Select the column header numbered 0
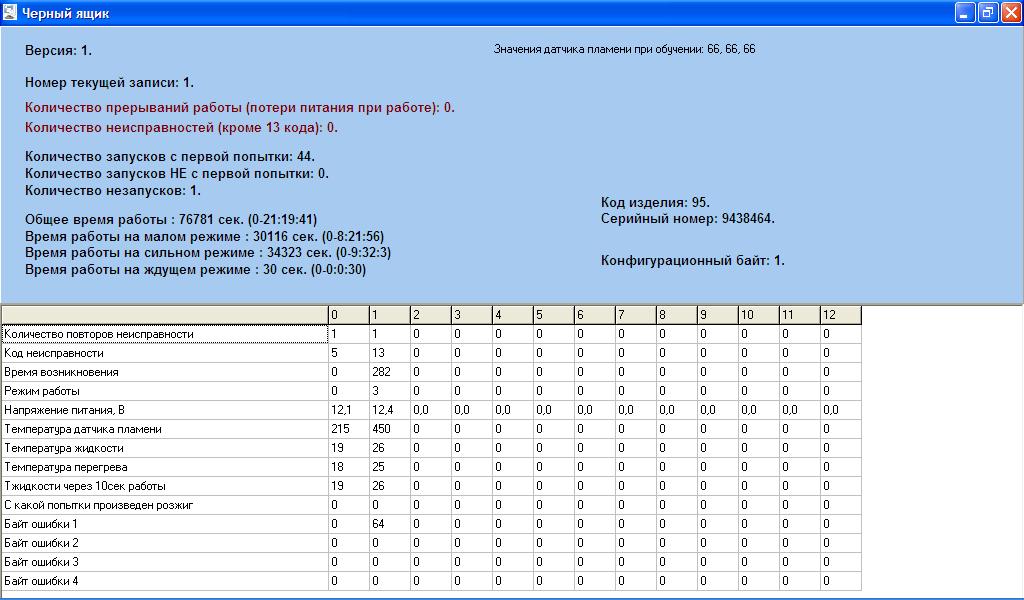1024x600 pixels. (x=349, y=315)
